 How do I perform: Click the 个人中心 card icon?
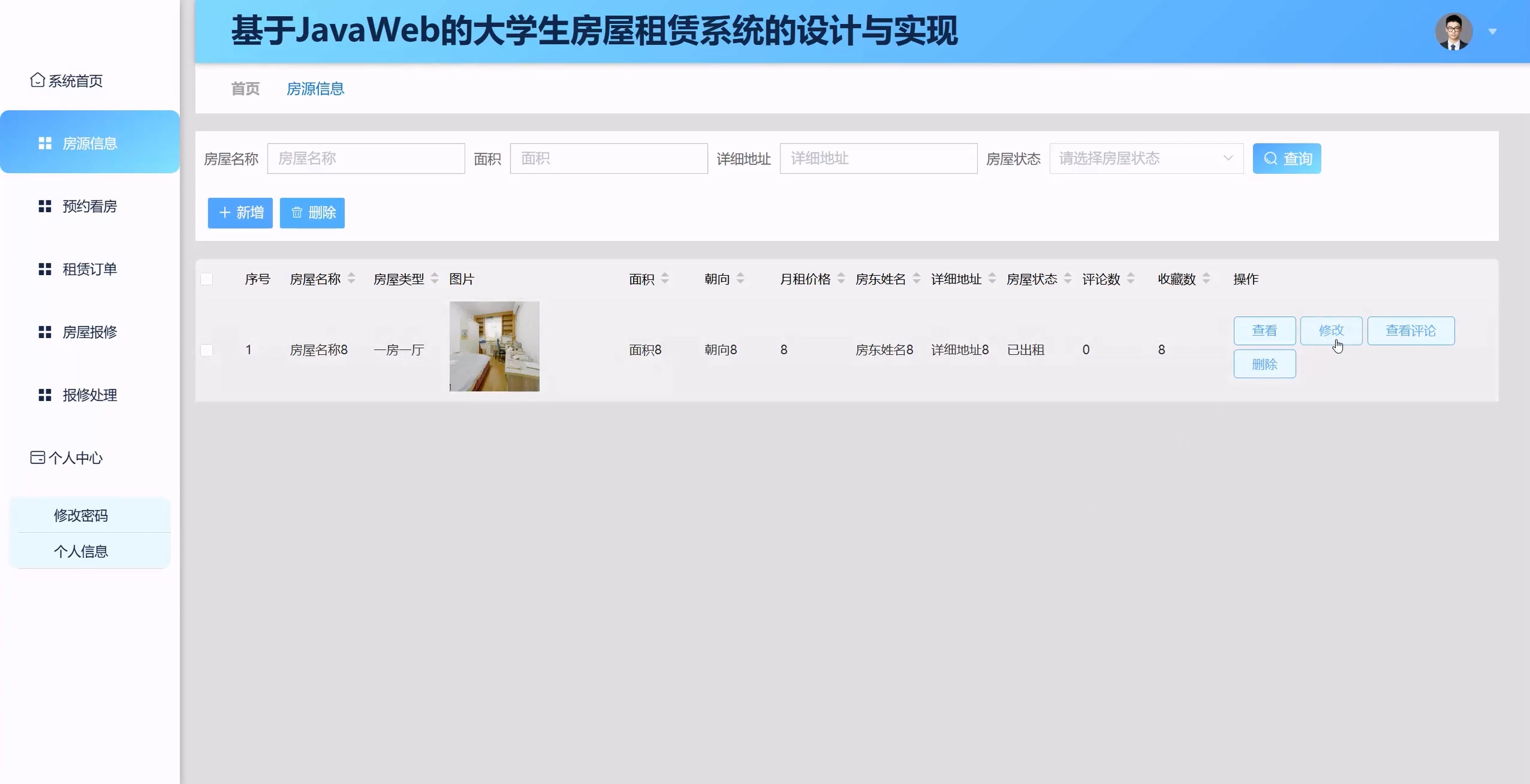[x=37, y=458]
